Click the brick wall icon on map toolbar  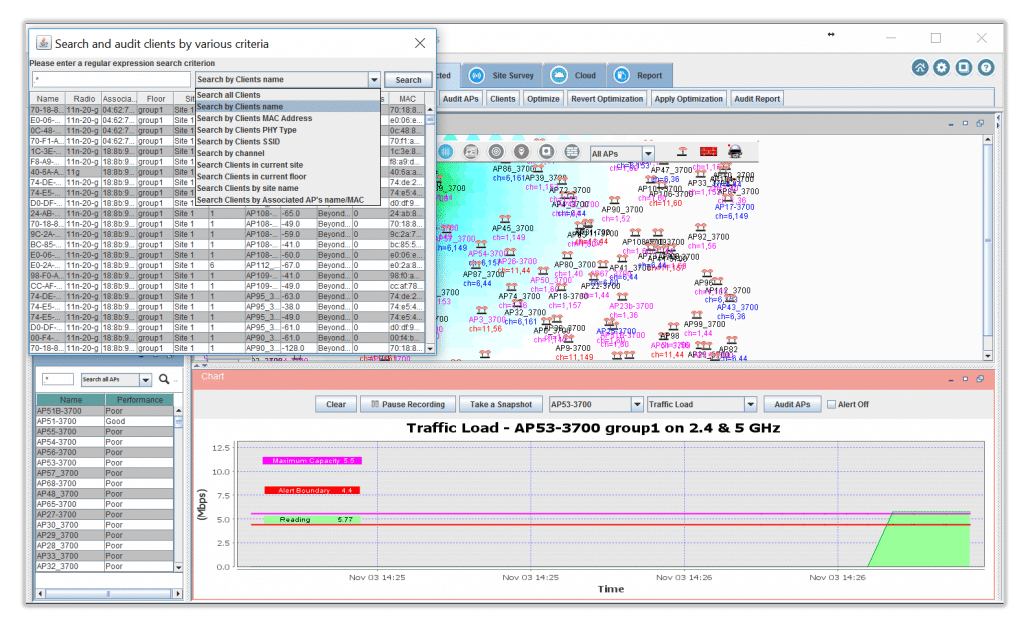pyautogui.click(x=572, y=152)
